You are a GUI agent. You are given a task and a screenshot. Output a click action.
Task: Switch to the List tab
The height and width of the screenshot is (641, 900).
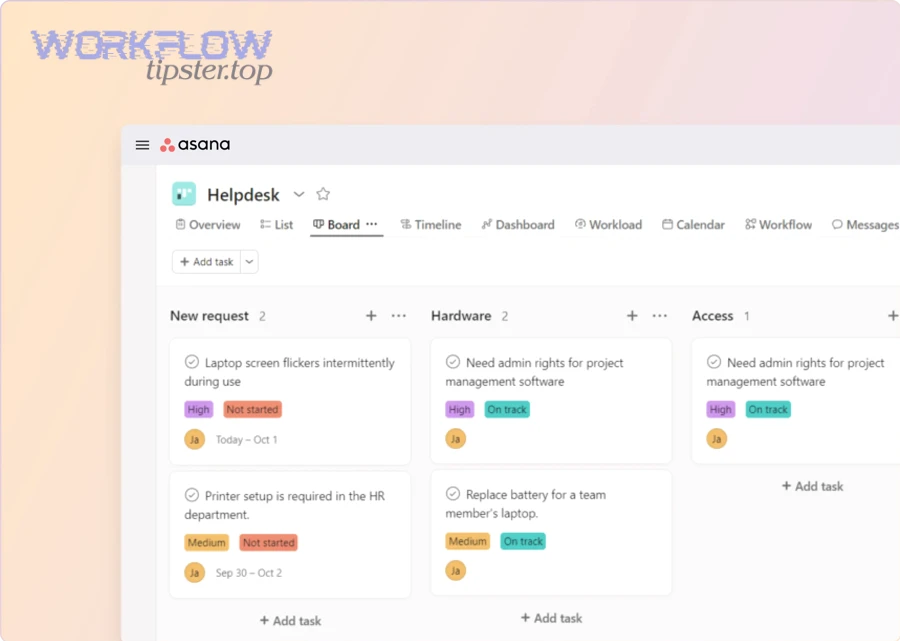point(277,224)
